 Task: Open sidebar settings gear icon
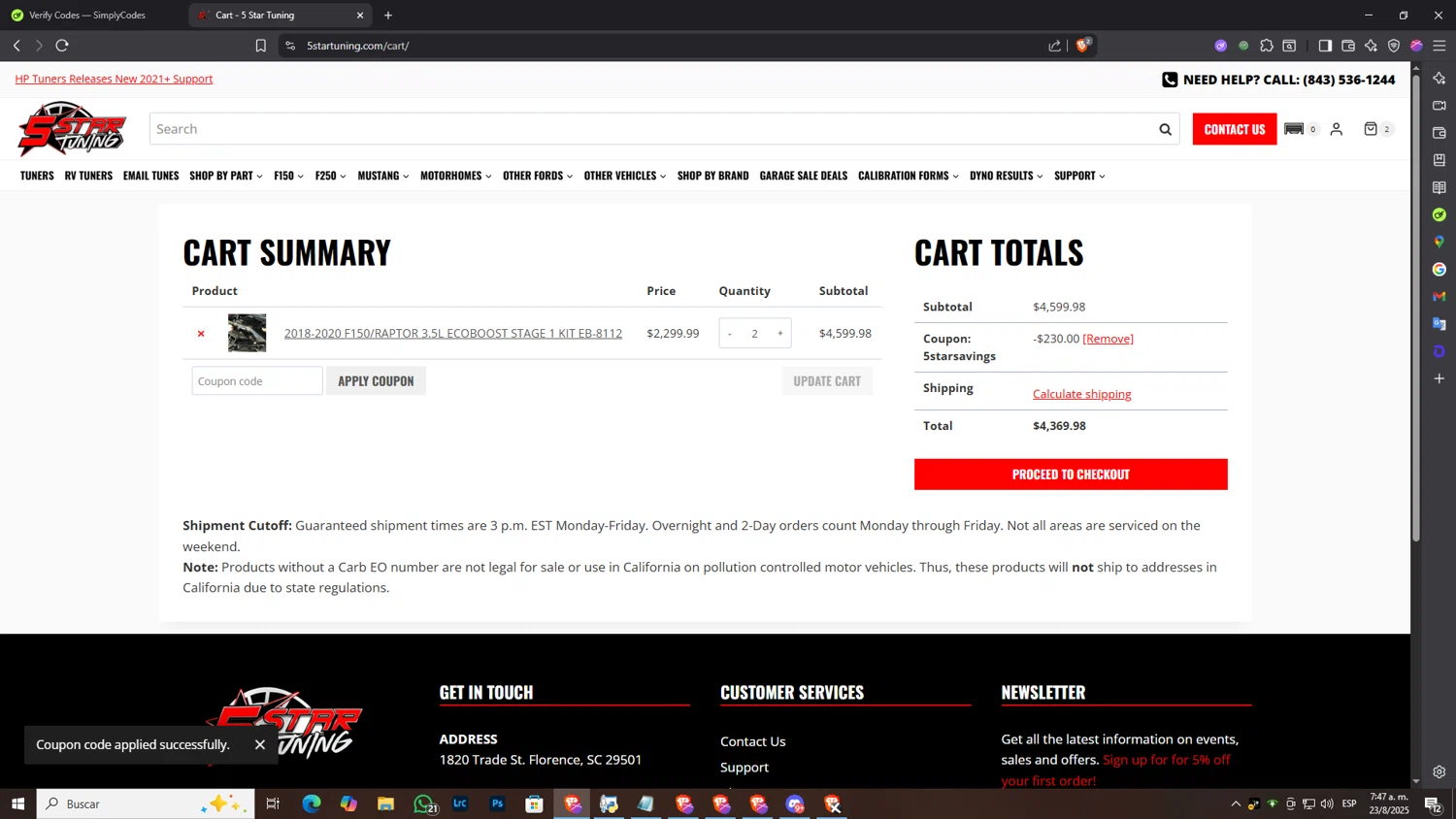point(1439,772)
